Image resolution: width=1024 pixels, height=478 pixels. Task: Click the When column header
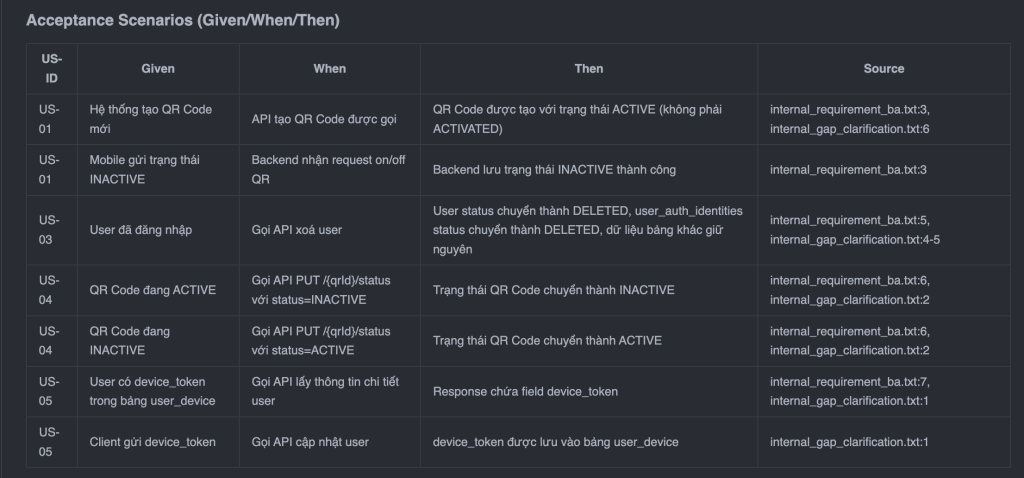click(x=330, y=68)
